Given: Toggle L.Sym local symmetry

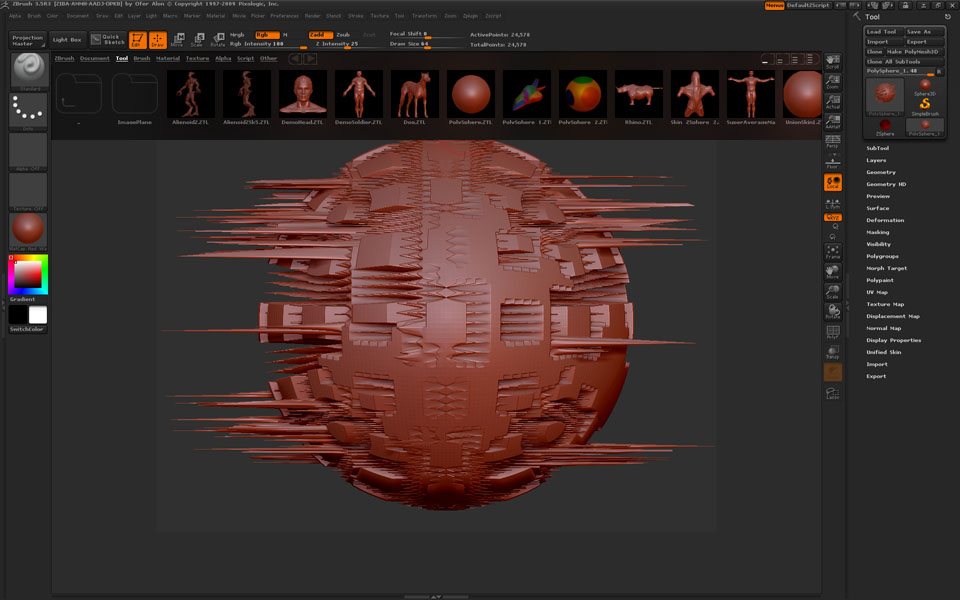Looking at the screenshot, I should click(833, 203).
